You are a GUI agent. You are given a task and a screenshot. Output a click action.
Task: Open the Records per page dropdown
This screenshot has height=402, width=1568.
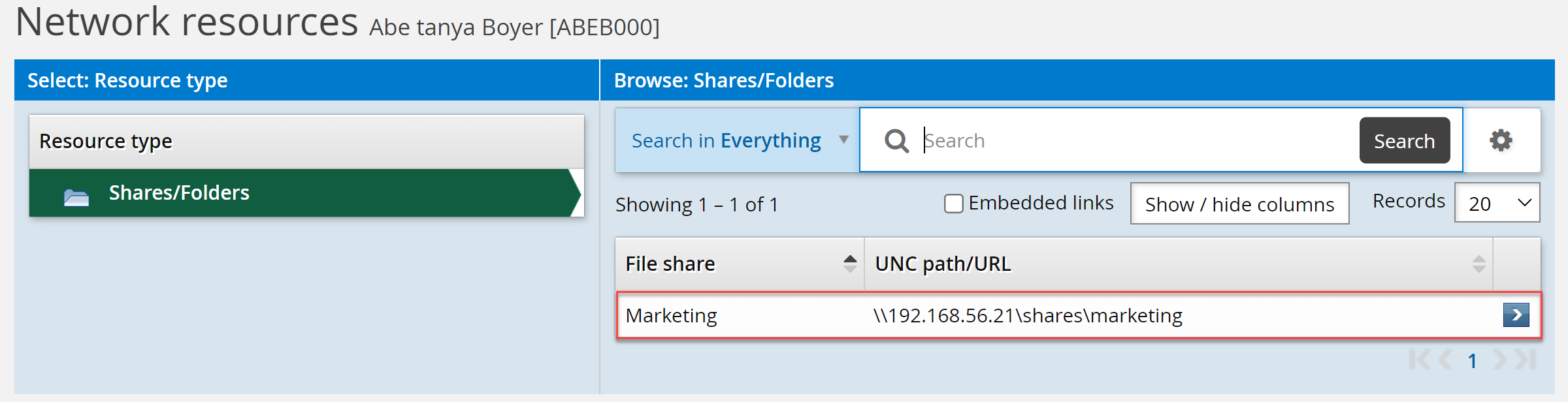1497,202
